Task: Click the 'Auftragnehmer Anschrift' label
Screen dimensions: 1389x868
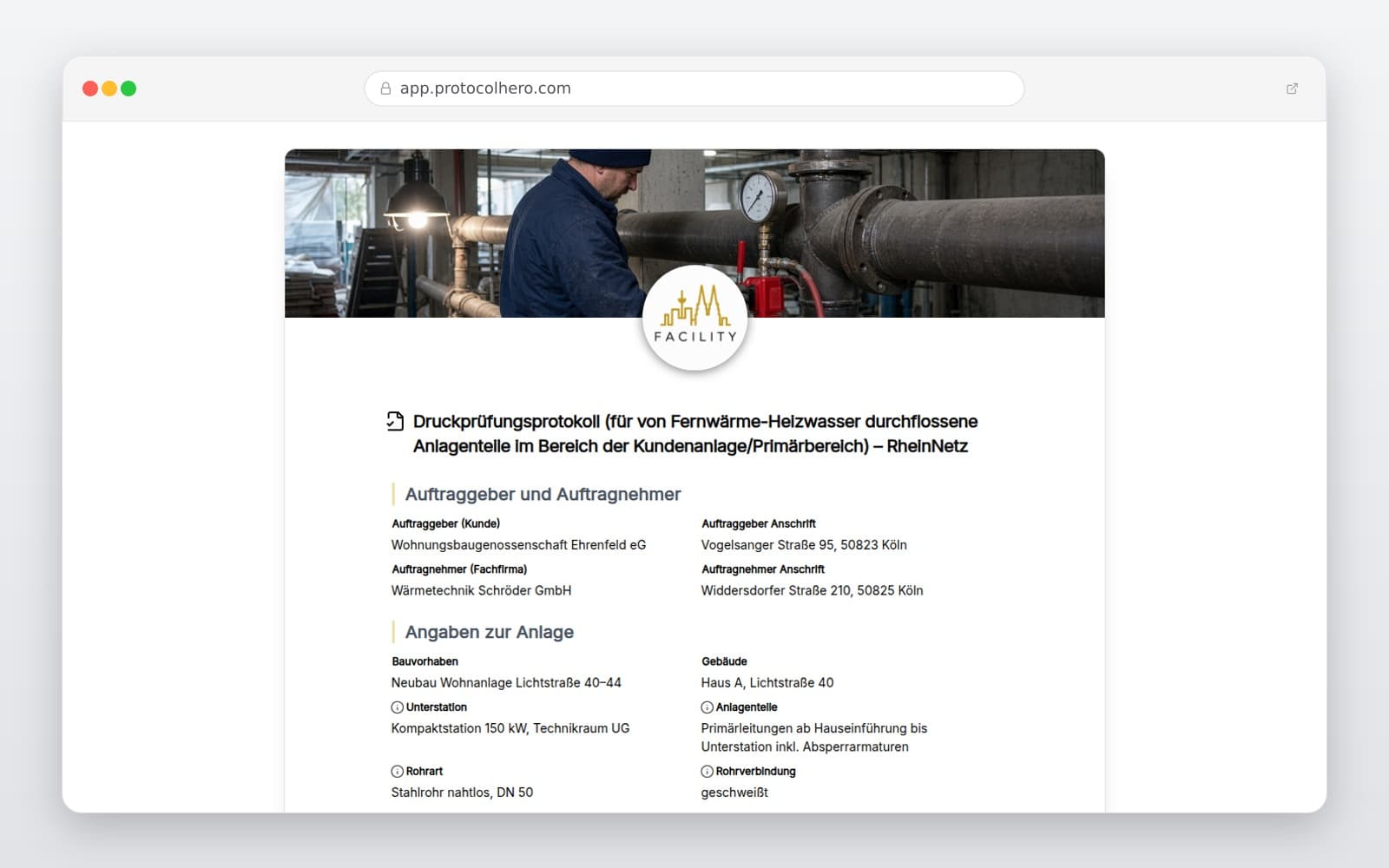Action: pyautogui.click(x=763, y=569)
